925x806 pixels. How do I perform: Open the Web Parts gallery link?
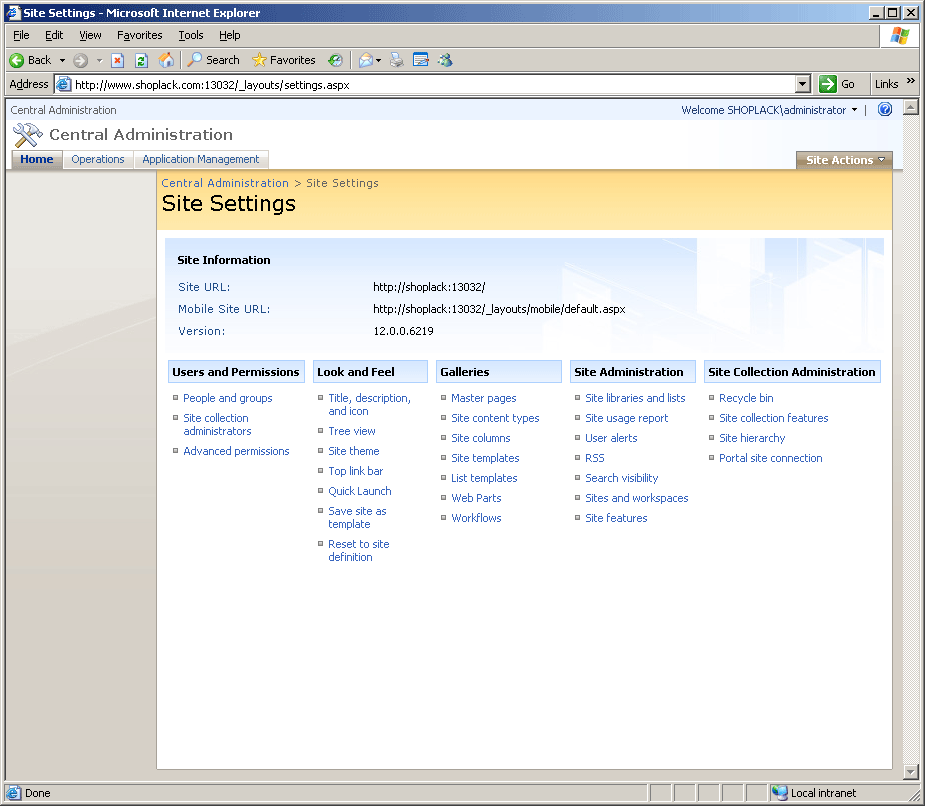click(476, 498)
